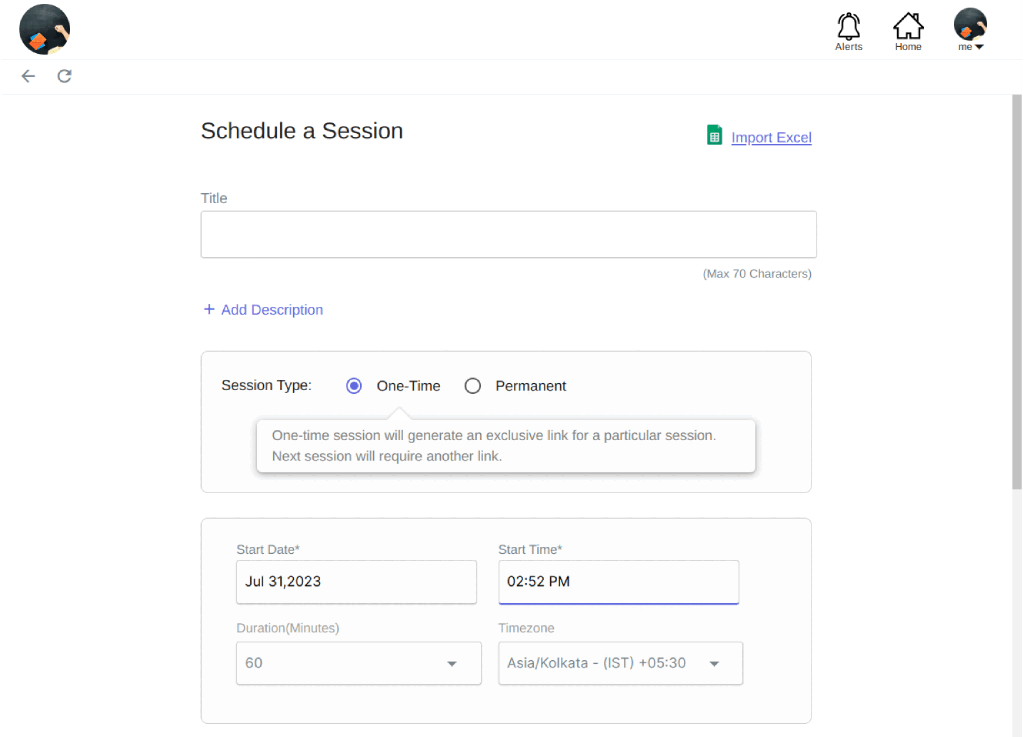Expand the Duration (Minutes) dropdown
The height and width of the screenshot is (737, 1024).
click(451, 663)
